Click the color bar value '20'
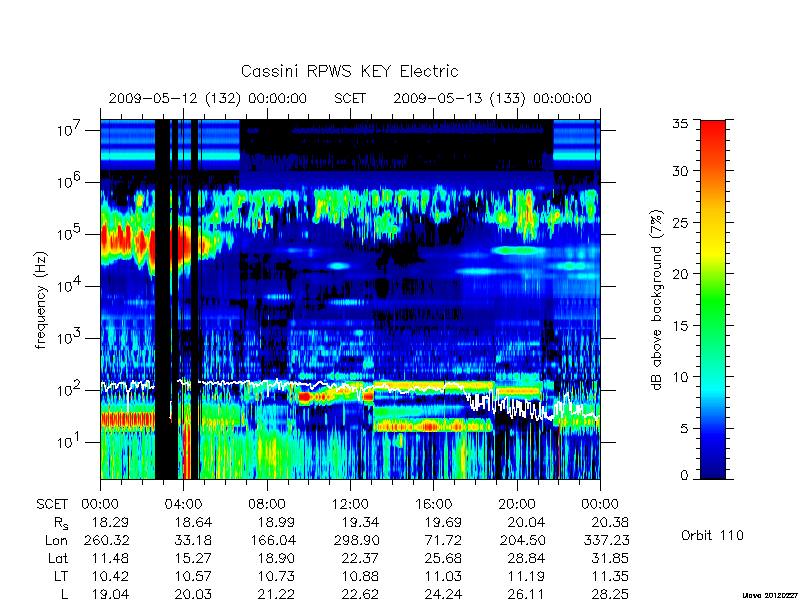The image size is (800, 600). tap(681, 274)
